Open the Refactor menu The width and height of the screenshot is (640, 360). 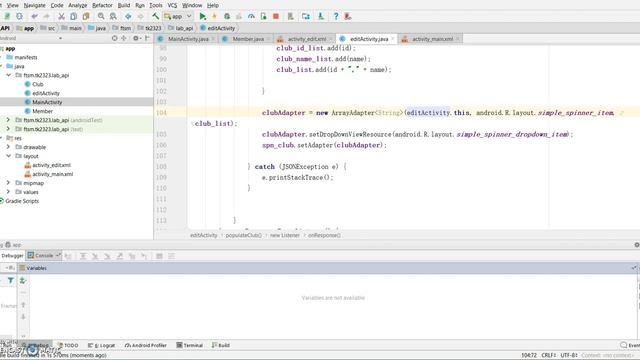point(102,5)
